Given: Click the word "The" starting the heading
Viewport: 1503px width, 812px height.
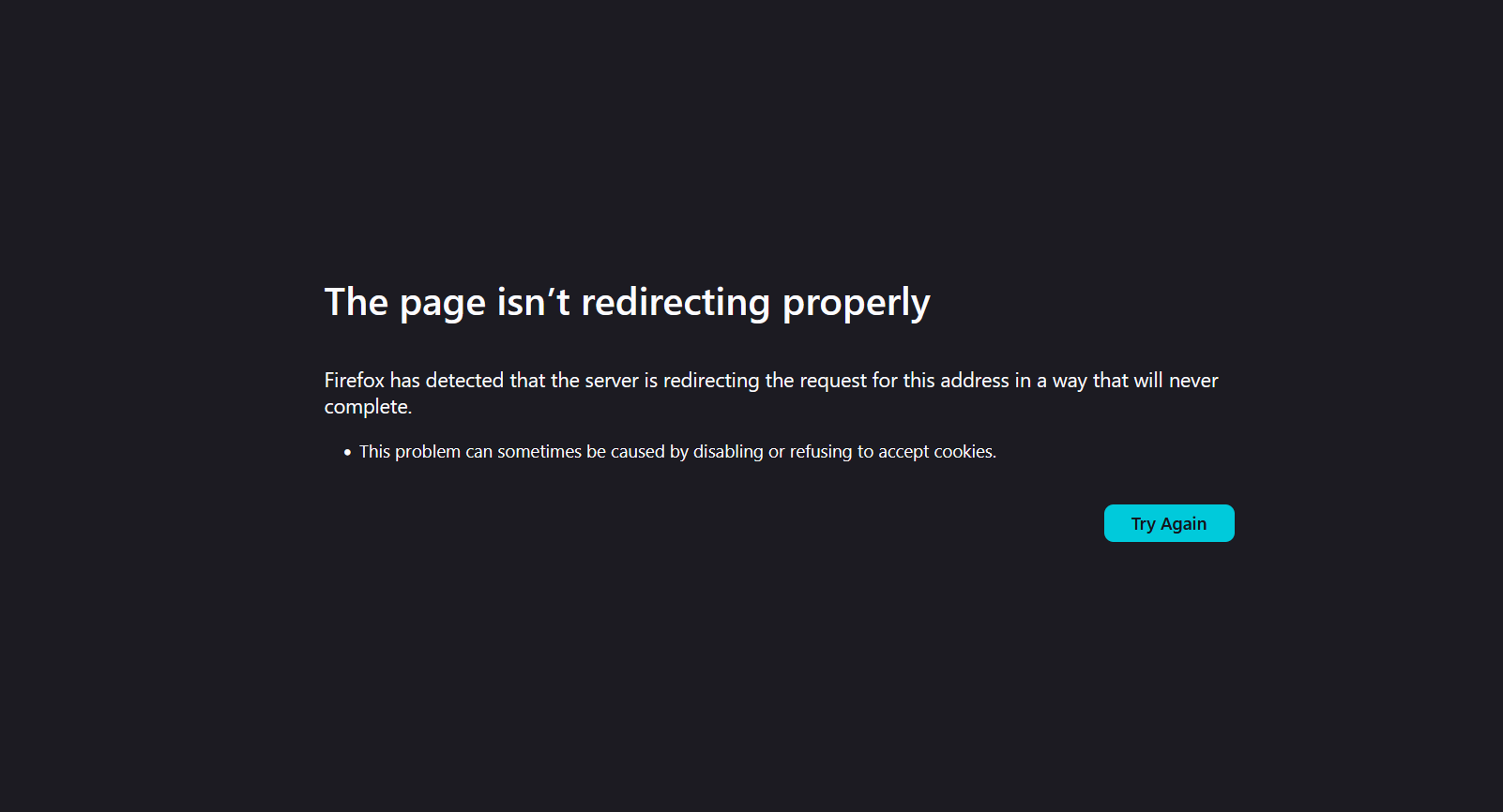Looking at the screenshot, I should click(x=357, y=303).
